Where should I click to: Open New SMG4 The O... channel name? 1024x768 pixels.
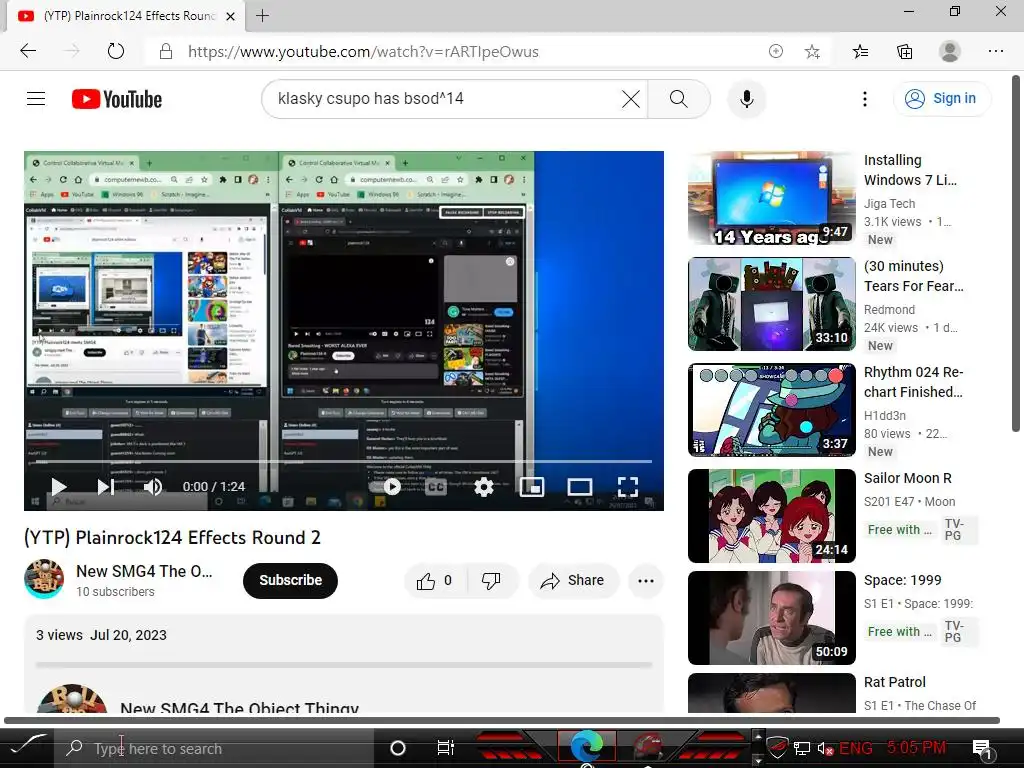144,571
